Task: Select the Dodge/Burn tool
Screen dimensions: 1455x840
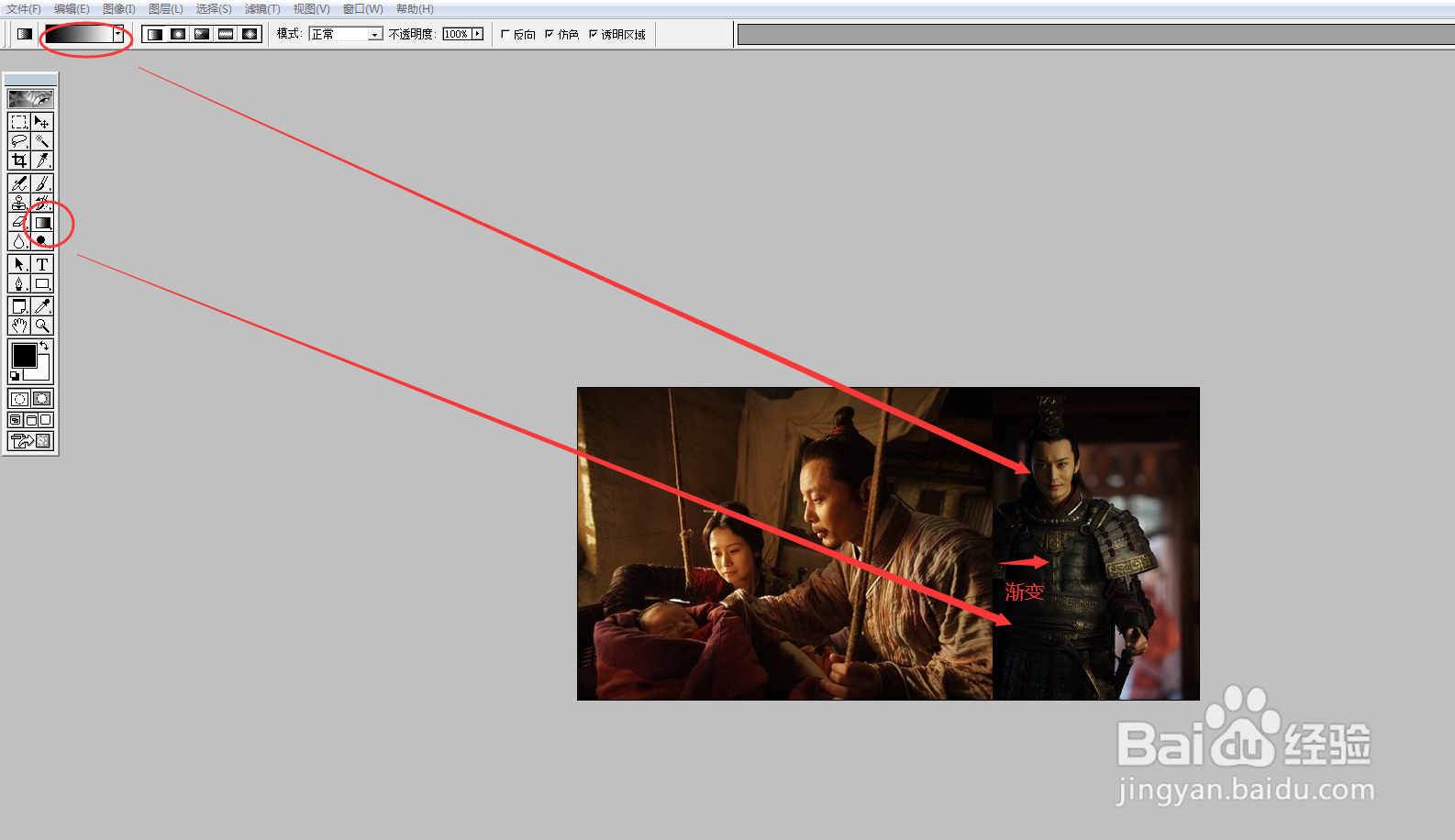Action: [42, 241]
